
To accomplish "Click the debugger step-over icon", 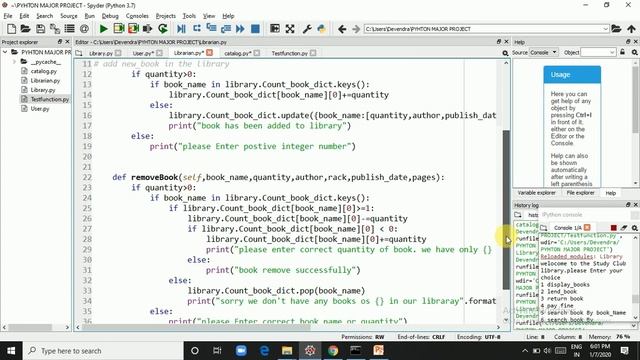I will (197, 29).
